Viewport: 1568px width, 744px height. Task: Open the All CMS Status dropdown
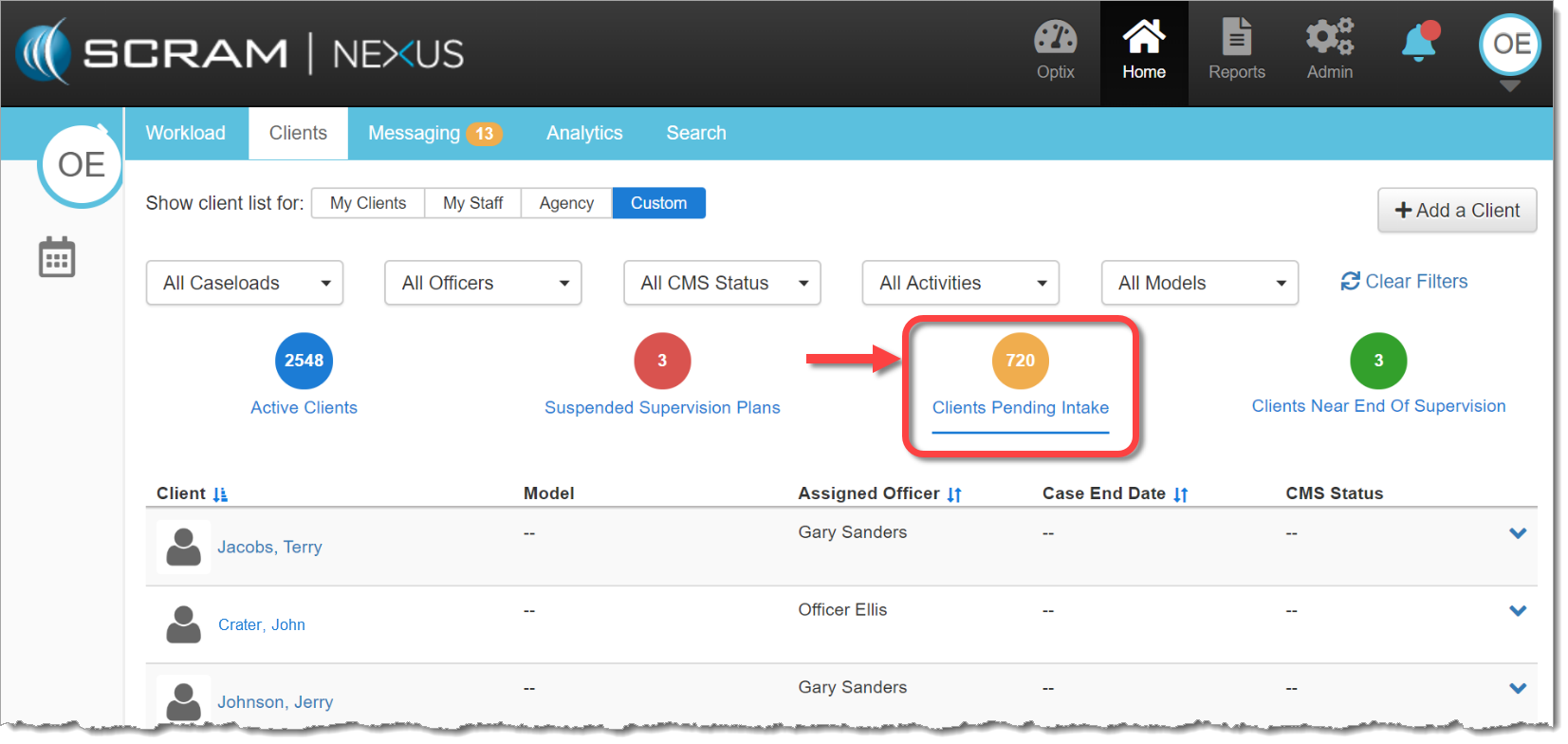[x=722, y=283]
